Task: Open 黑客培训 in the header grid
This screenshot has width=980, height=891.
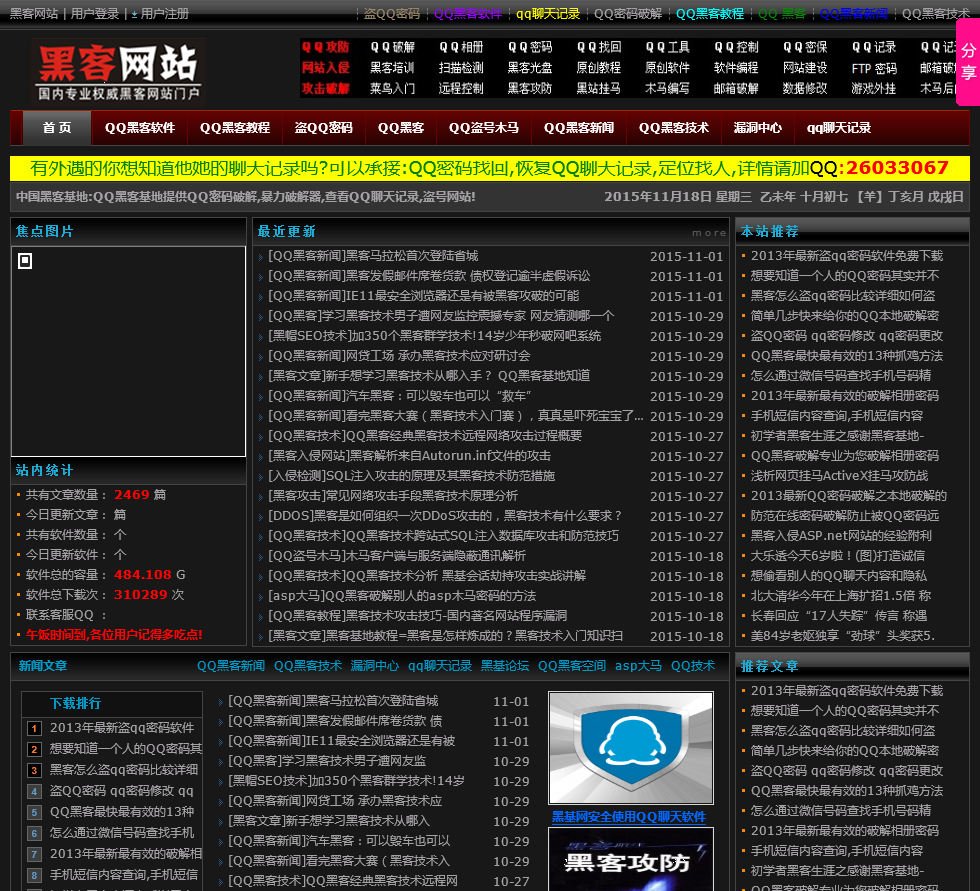Action: (392, 67)
